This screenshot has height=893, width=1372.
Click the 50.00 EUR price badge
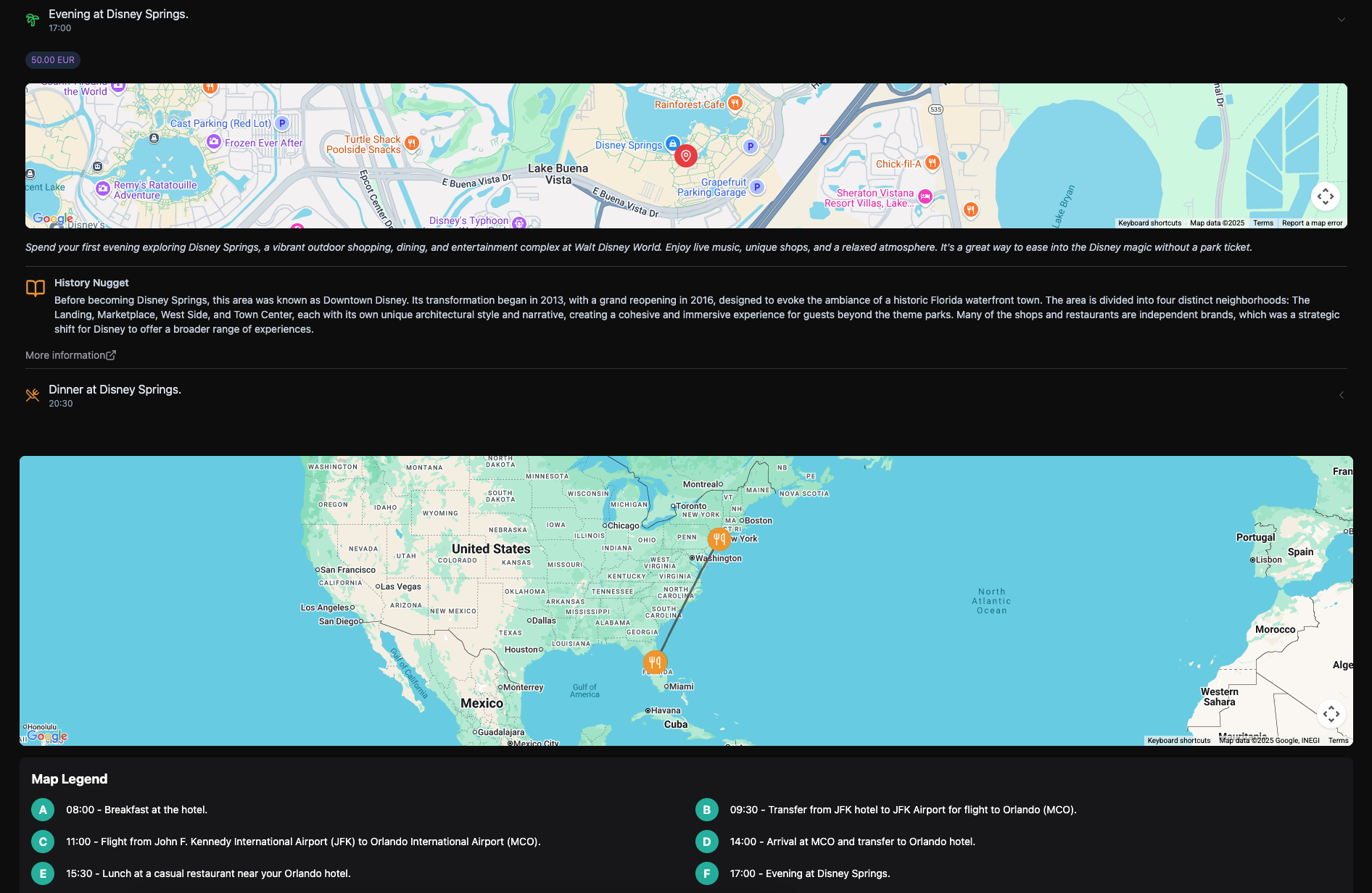coord(52,59)
